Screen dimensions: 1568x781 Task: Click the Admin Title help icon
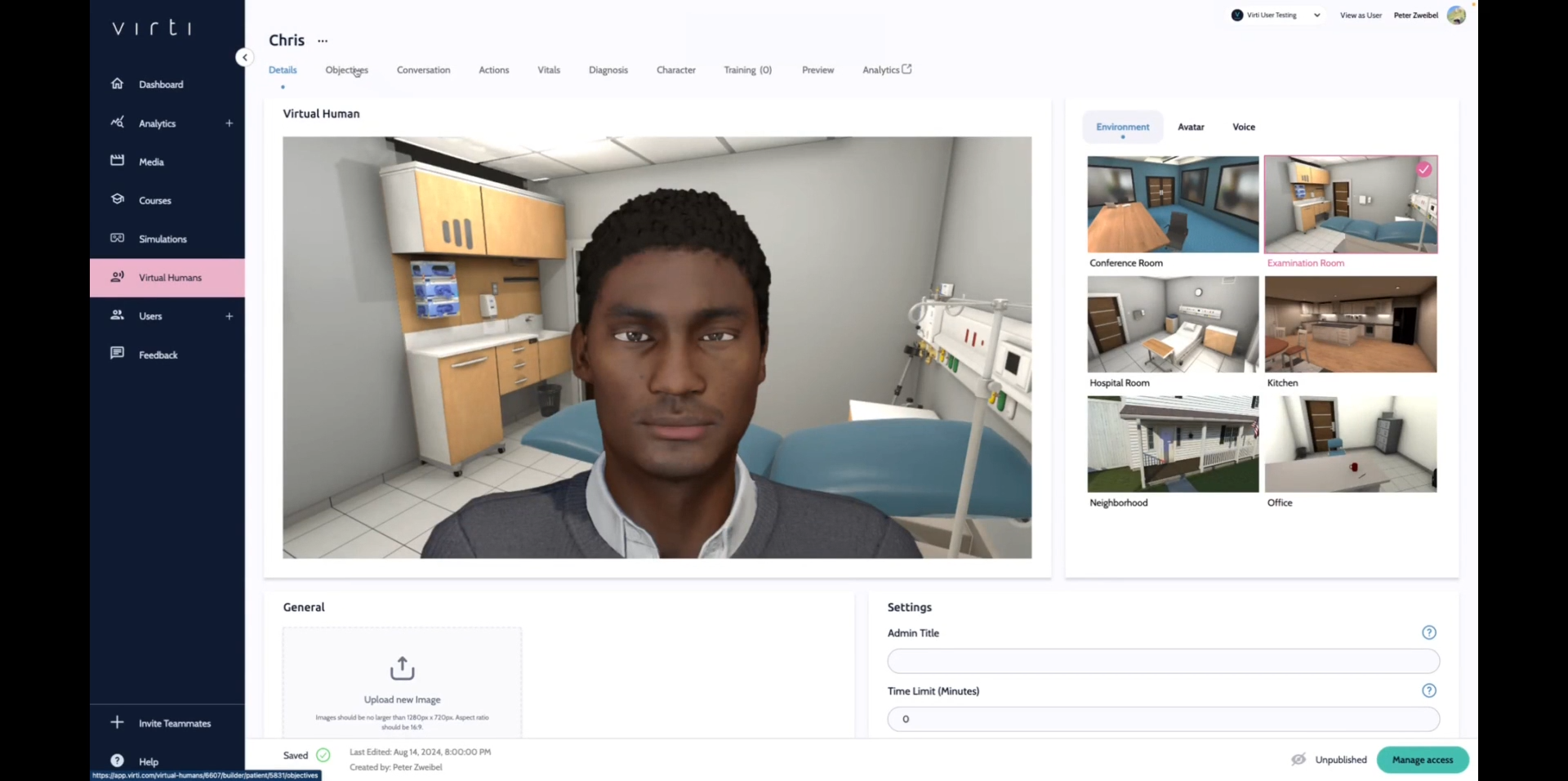[1429, 632]
